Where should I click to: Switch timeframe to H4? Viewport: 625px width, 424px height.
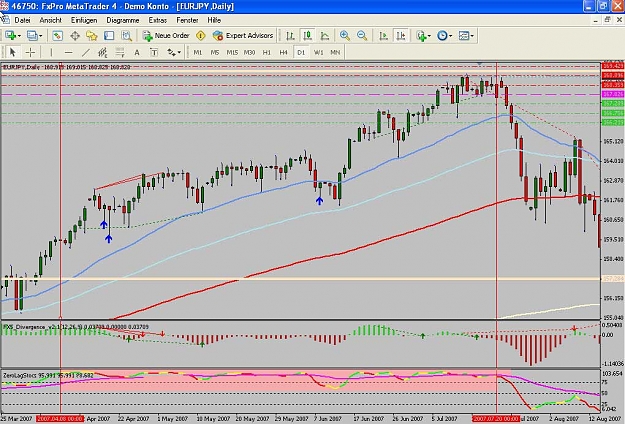click(x=283, y=52)
